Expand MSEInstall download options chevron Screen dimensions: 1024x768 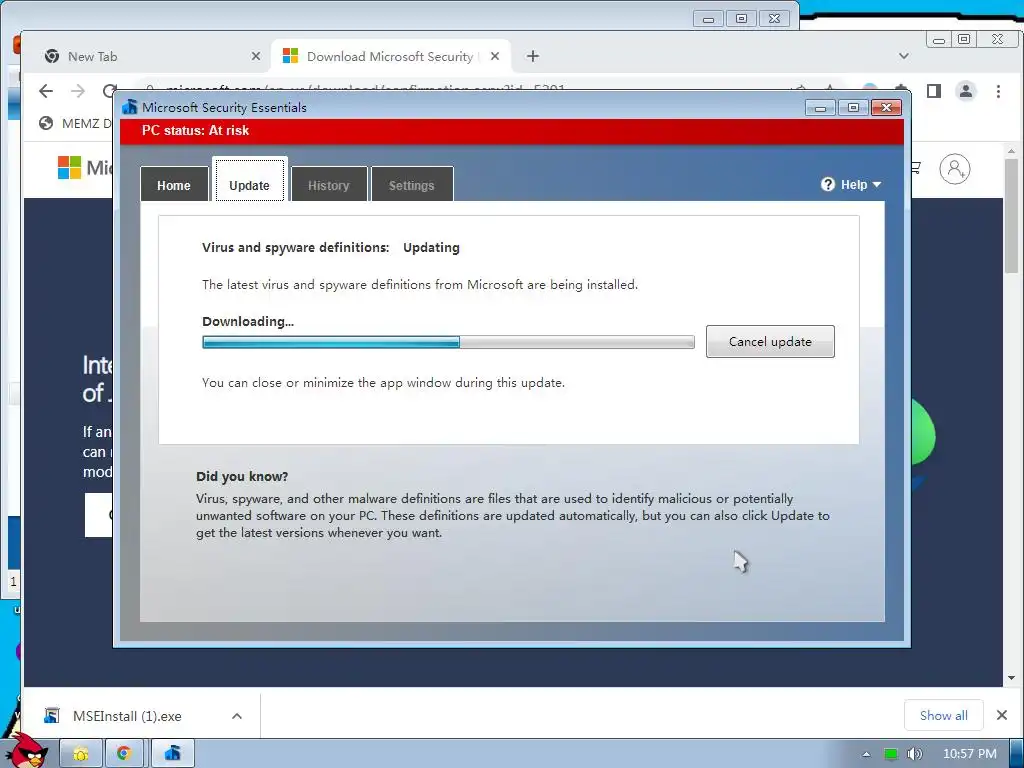tap(236, 716)
